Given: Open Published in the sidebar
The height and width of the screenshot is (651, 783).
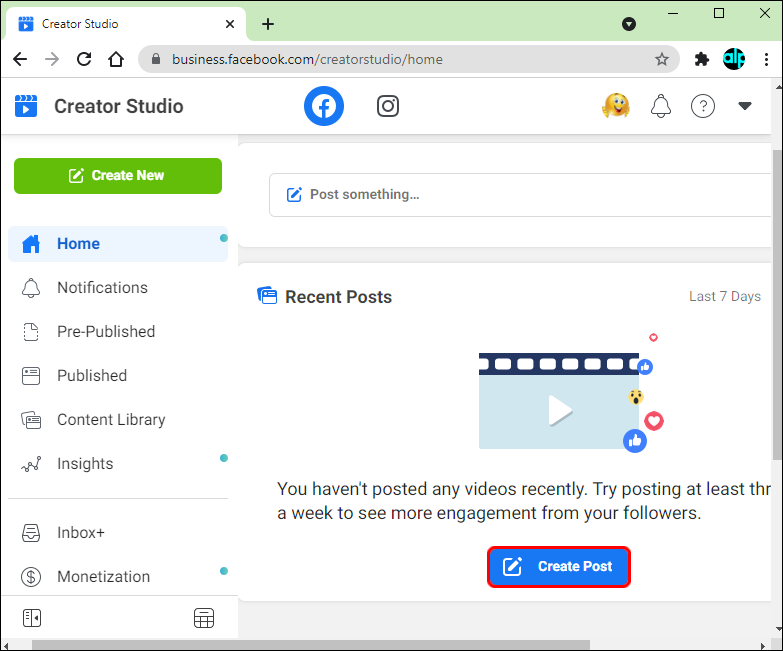Looking at the screenshot, I should (118, 375).
